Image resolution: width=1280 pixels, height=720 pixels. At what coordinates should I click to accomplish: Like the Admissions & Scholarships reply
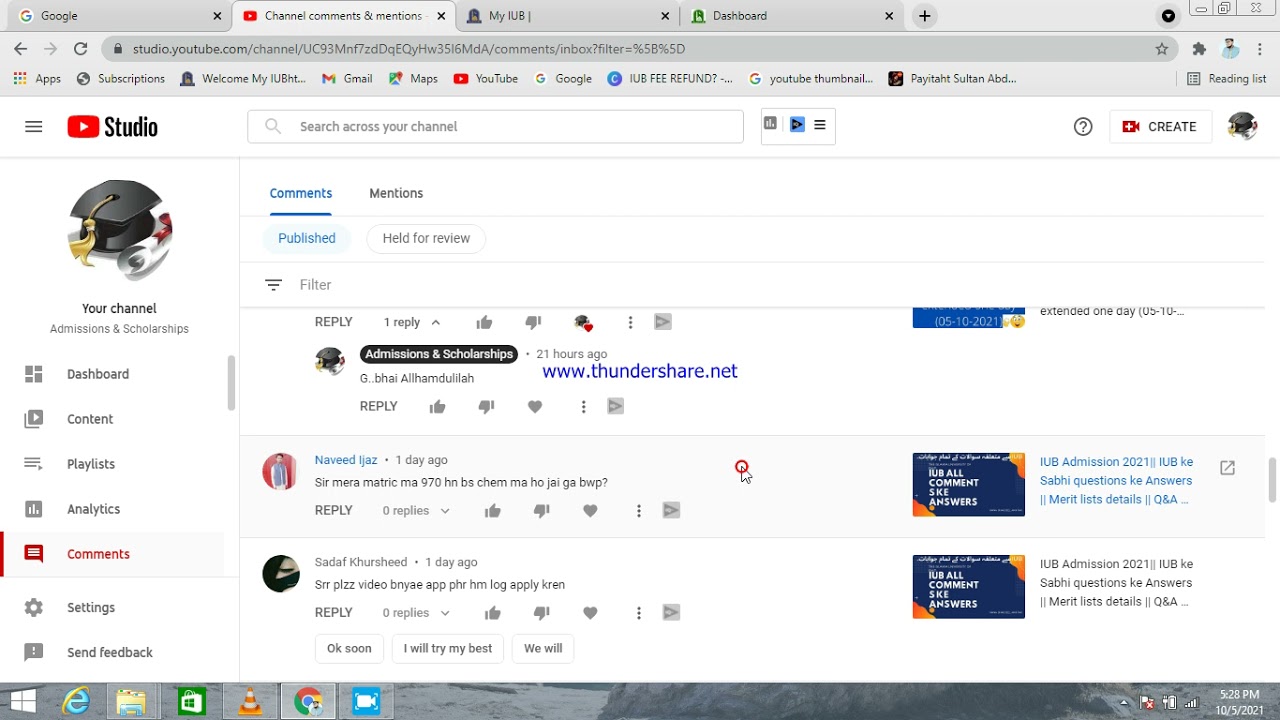point(437,407)
